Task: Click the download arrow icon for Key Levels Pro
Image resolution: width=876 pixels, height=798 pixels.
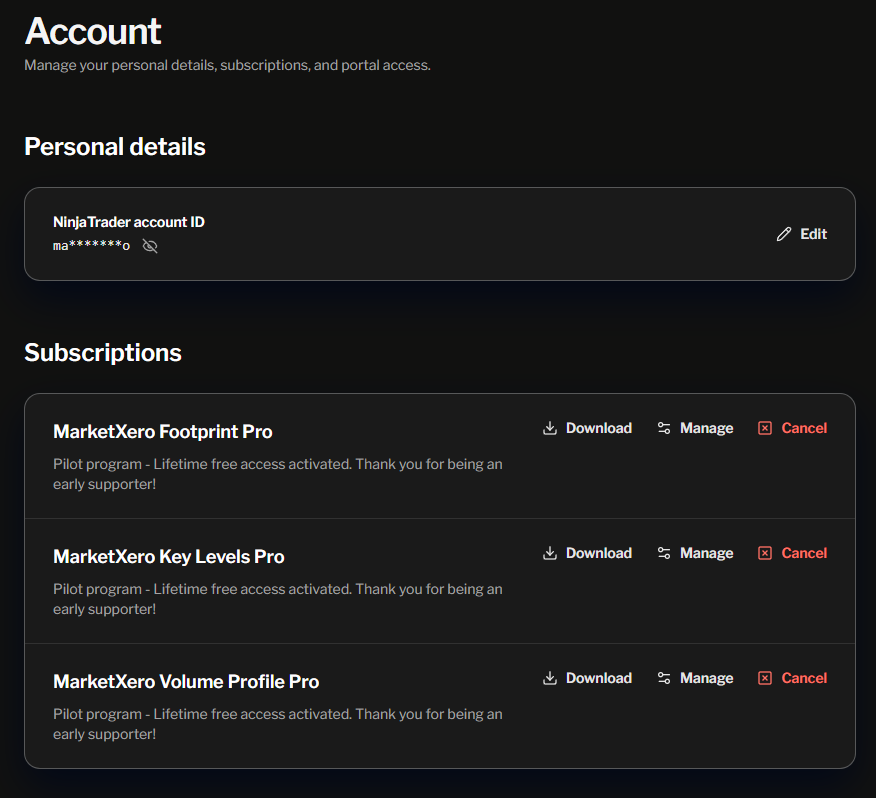Action: (x=549, y=553)
